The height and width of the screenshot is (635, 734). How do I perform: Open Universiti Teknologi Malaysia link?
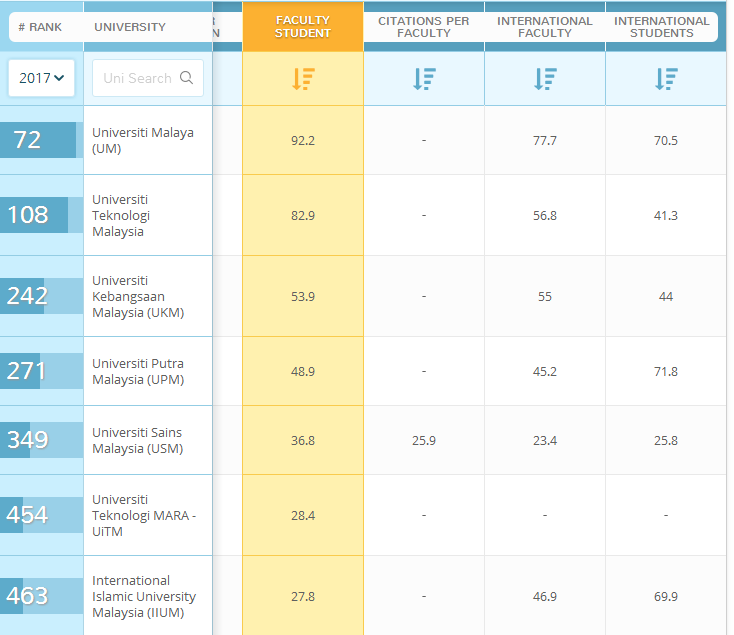pos(121,215)
